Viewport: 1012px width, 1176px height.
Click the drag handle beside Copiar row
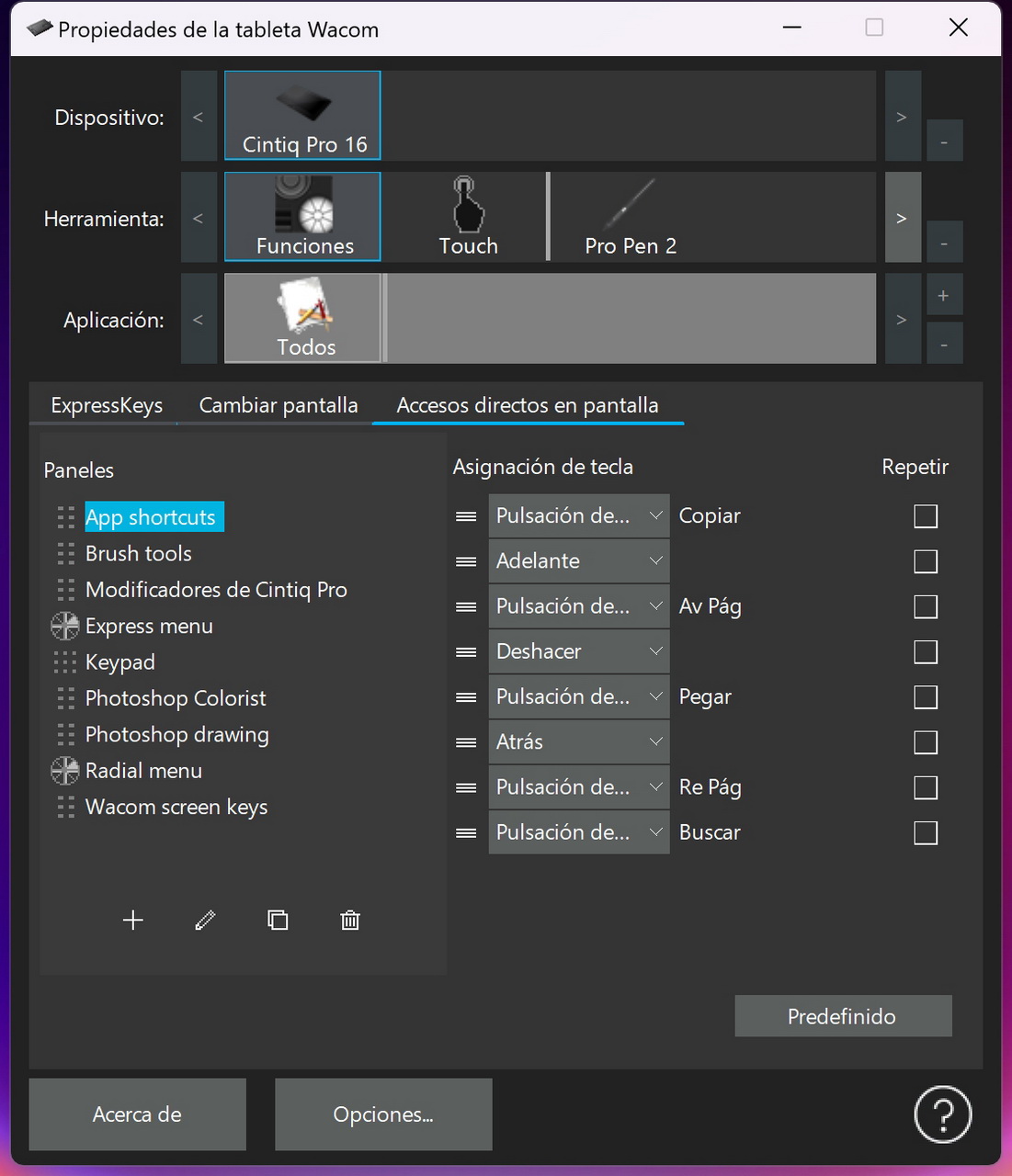(x=466, y=516)
